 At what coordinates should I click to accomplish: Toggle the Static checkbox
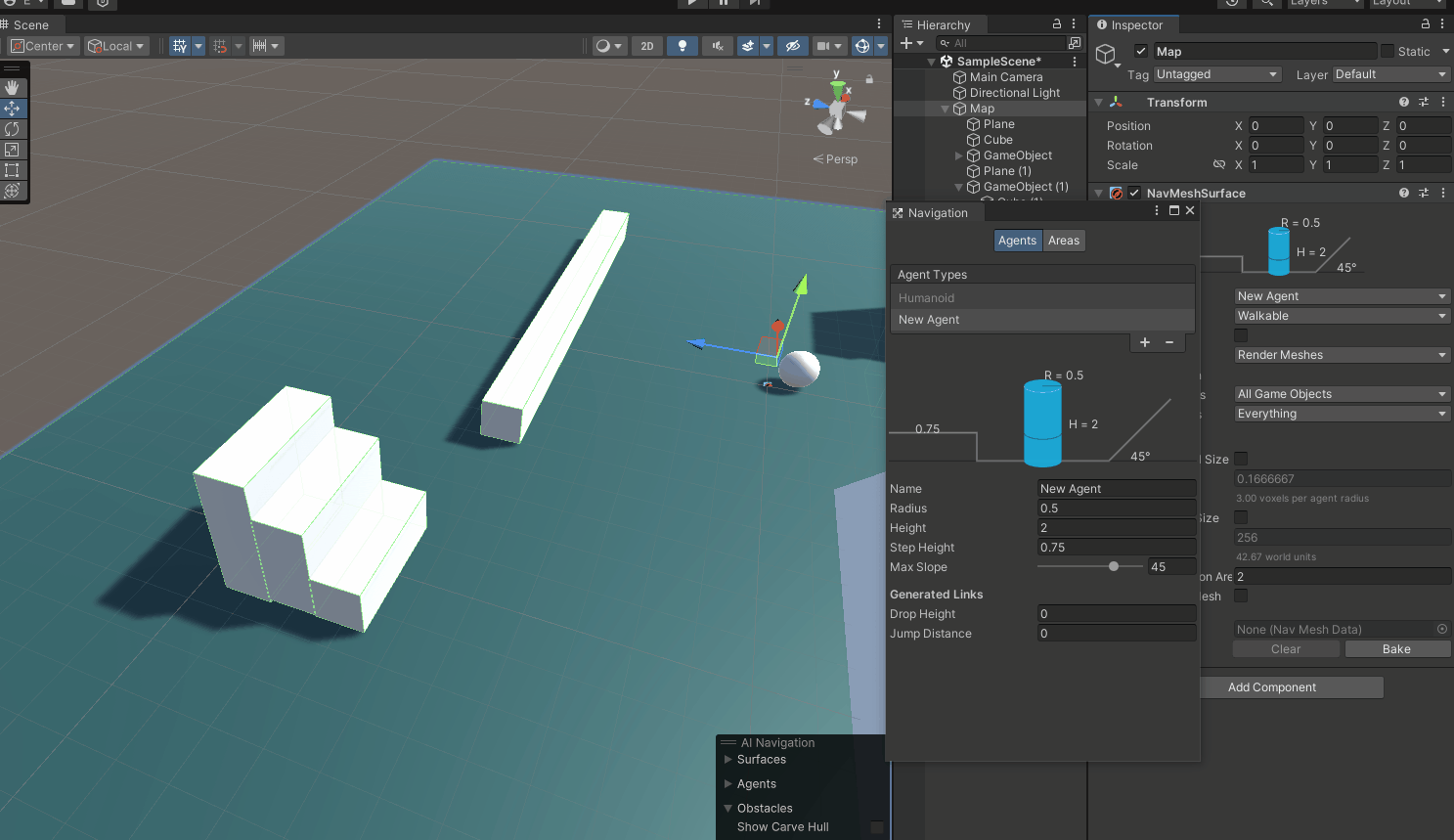(1387, 51)
